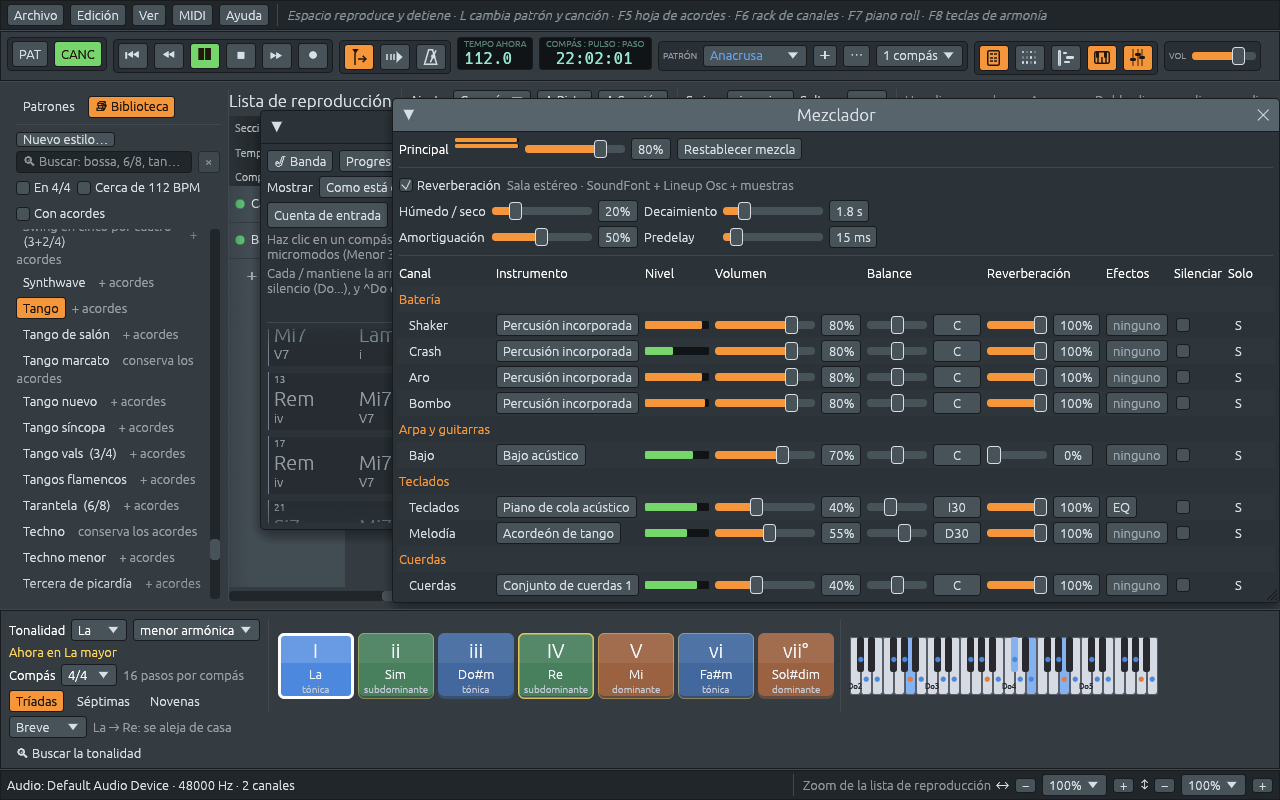1280x800 pixels.
Task: Click Nuevo estilo… button
Action: 65,140
